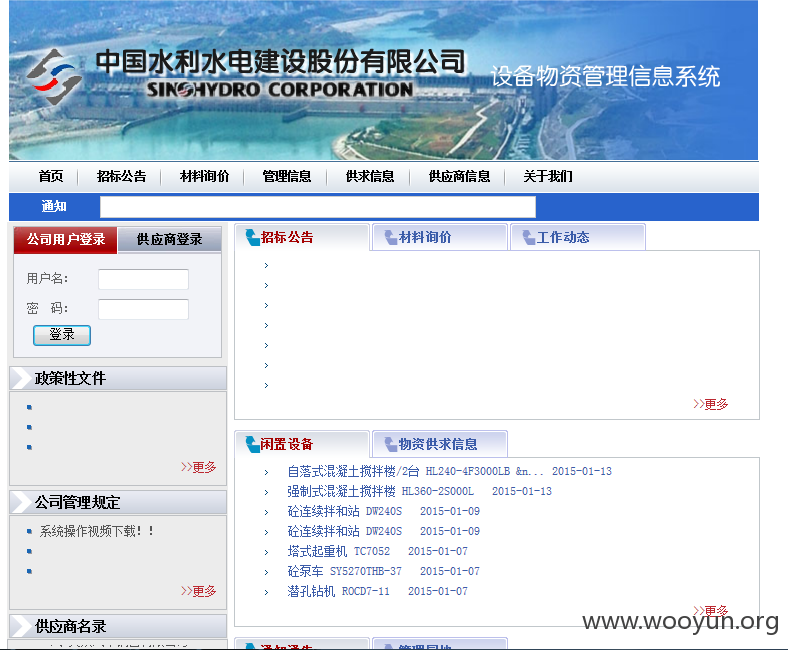Viewport: 788px width, 650px height.
Task: Click 更多 in the 招标公告 panel
Action: 711,404
